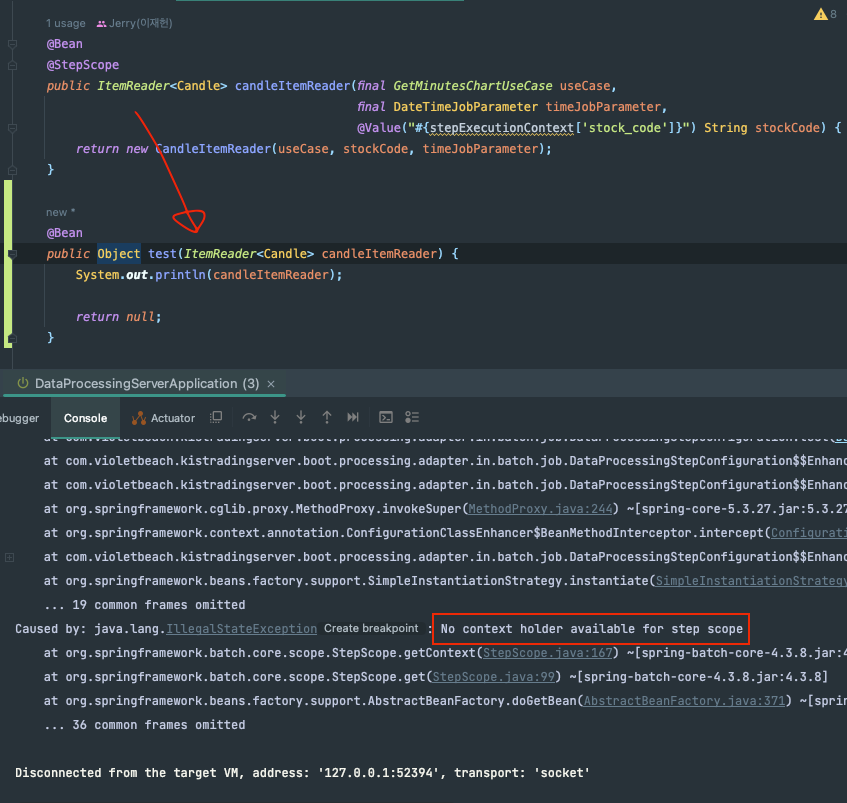Image resolution: width=847 pixels, height=803 pixels.
Task: Click the Trace Current Stream Chain icon
Action: [x=412, y=417]
